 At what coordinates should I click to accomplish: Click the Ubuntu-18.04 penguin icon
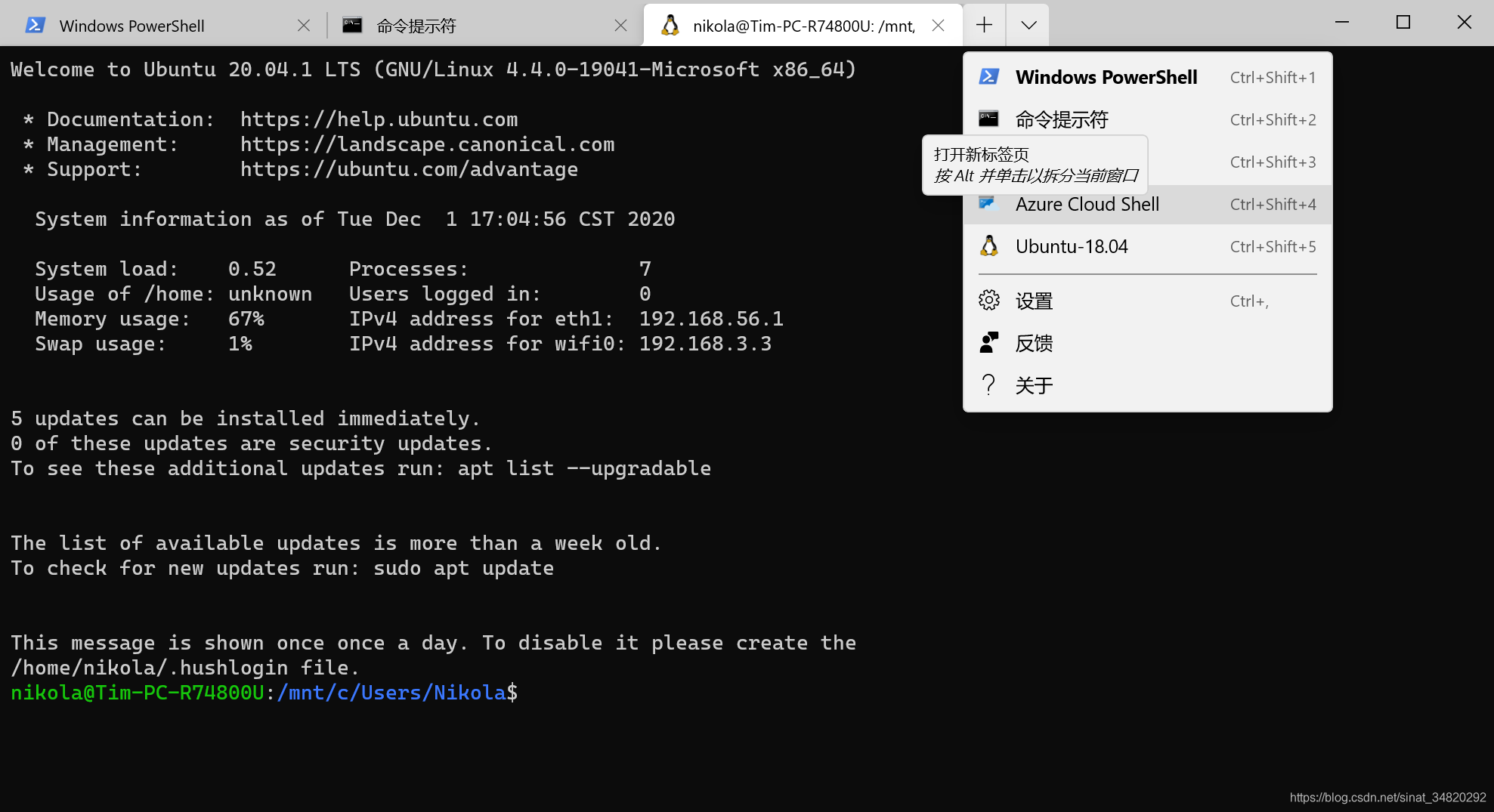pyautogui.click(x=988, y=246)
